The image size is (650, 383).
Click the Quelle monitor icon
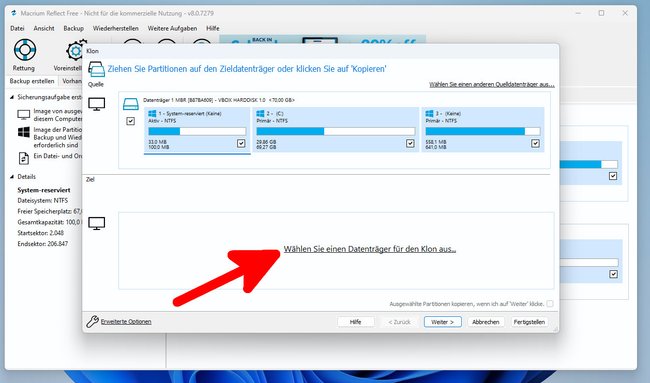[97, 104]
